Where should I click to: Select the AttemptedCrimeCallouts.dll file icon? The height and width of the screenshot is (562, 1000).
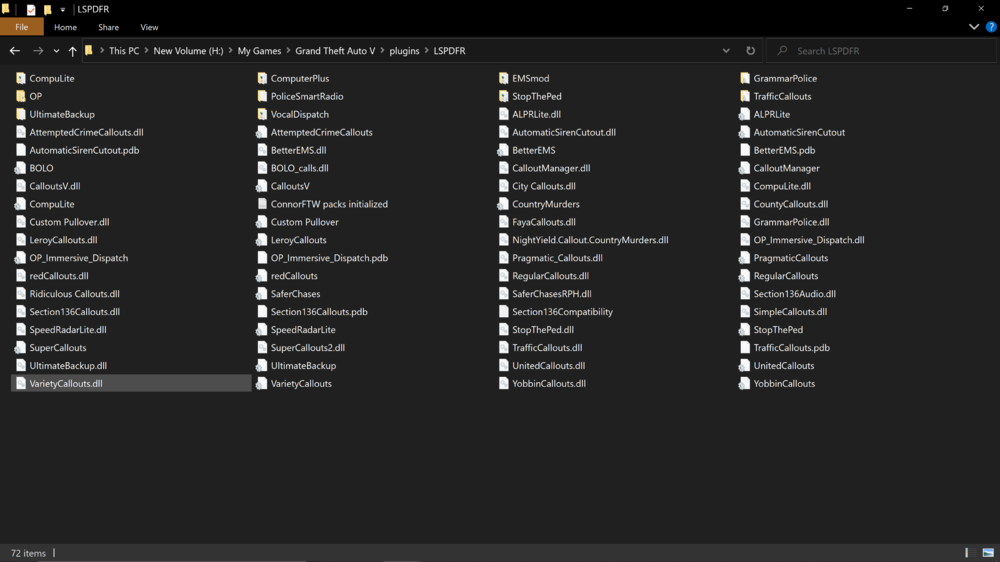pyautogui.click(x=20, y=132)
